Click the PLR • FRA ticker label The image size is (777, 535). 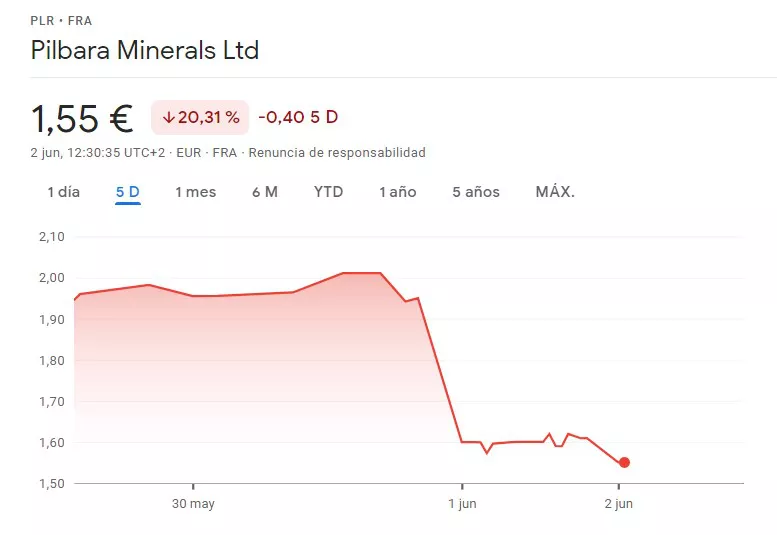click(x=59, y=20)
